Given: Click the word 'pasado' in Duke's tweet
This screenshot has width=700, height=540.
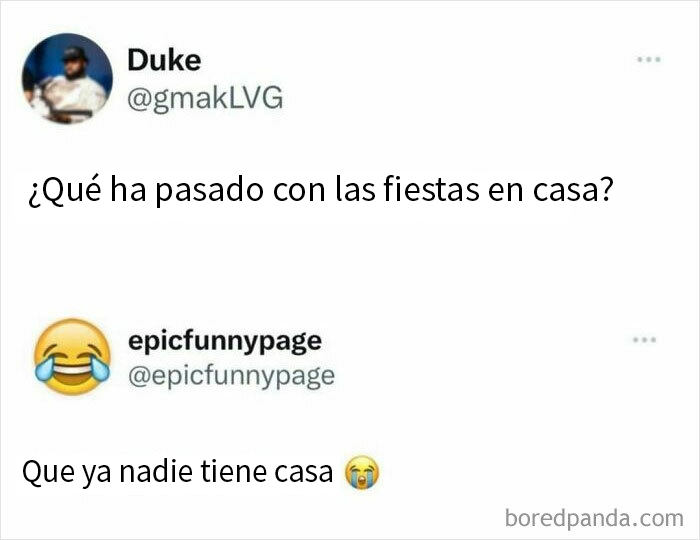Looking at the screenshot, I should pyautogui.click(x=209, y=191).
